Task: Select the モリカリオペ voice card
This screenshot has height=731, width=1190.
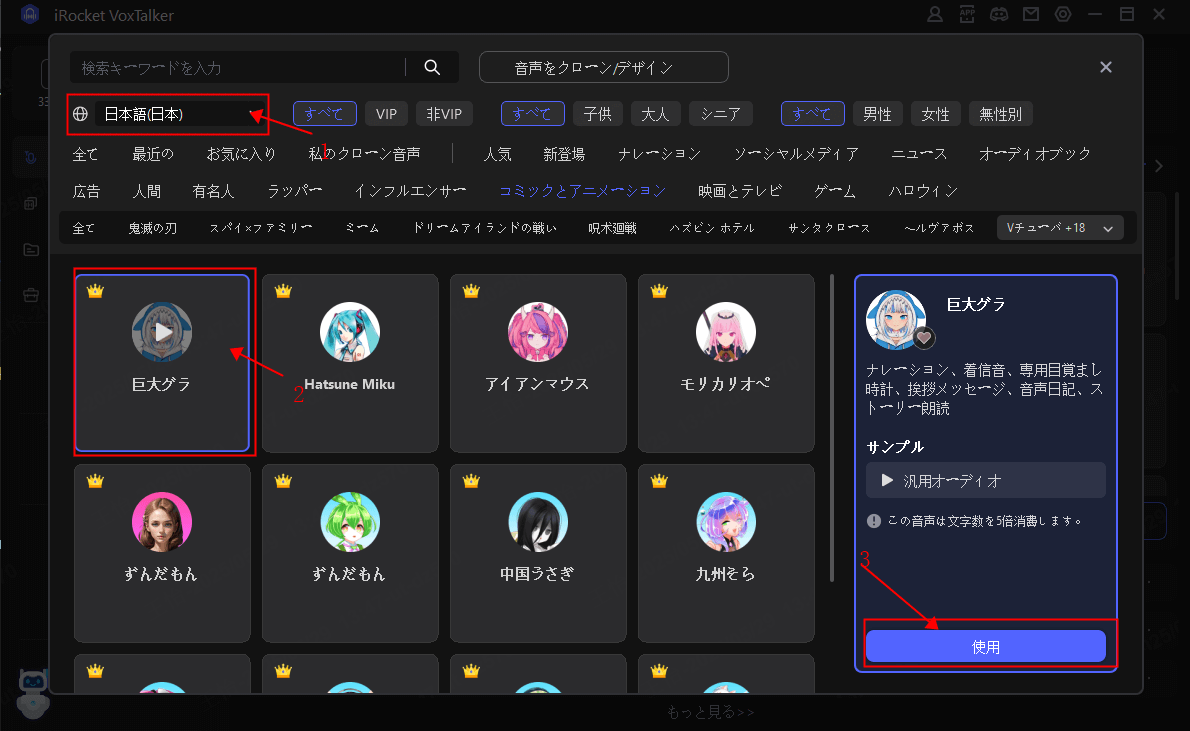Action: [x=726, y=363]
